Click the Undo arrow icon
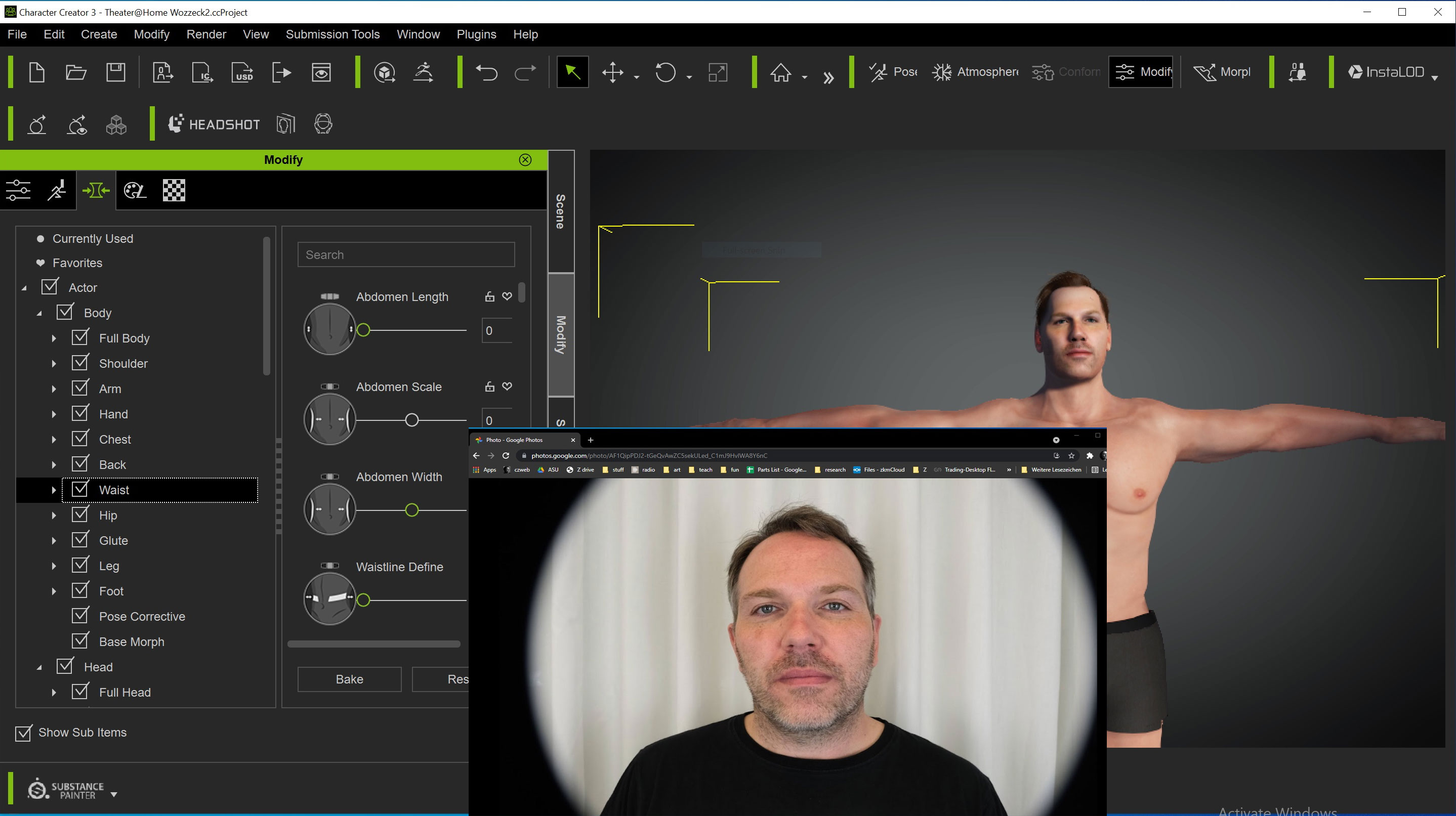 click(486, 72)
